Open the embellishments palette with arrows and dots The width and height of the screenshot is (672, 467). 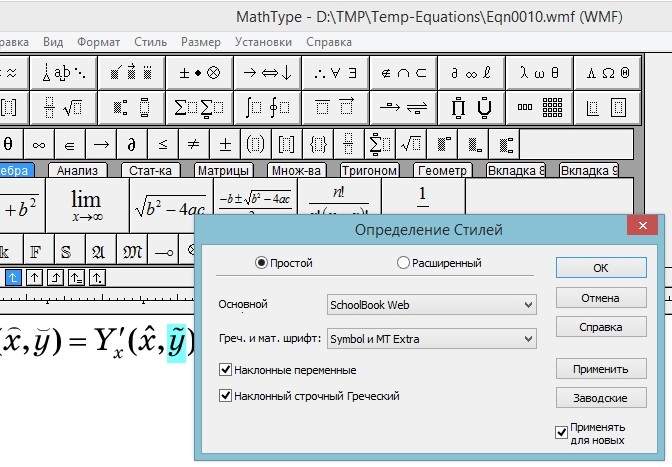[131, 72]
